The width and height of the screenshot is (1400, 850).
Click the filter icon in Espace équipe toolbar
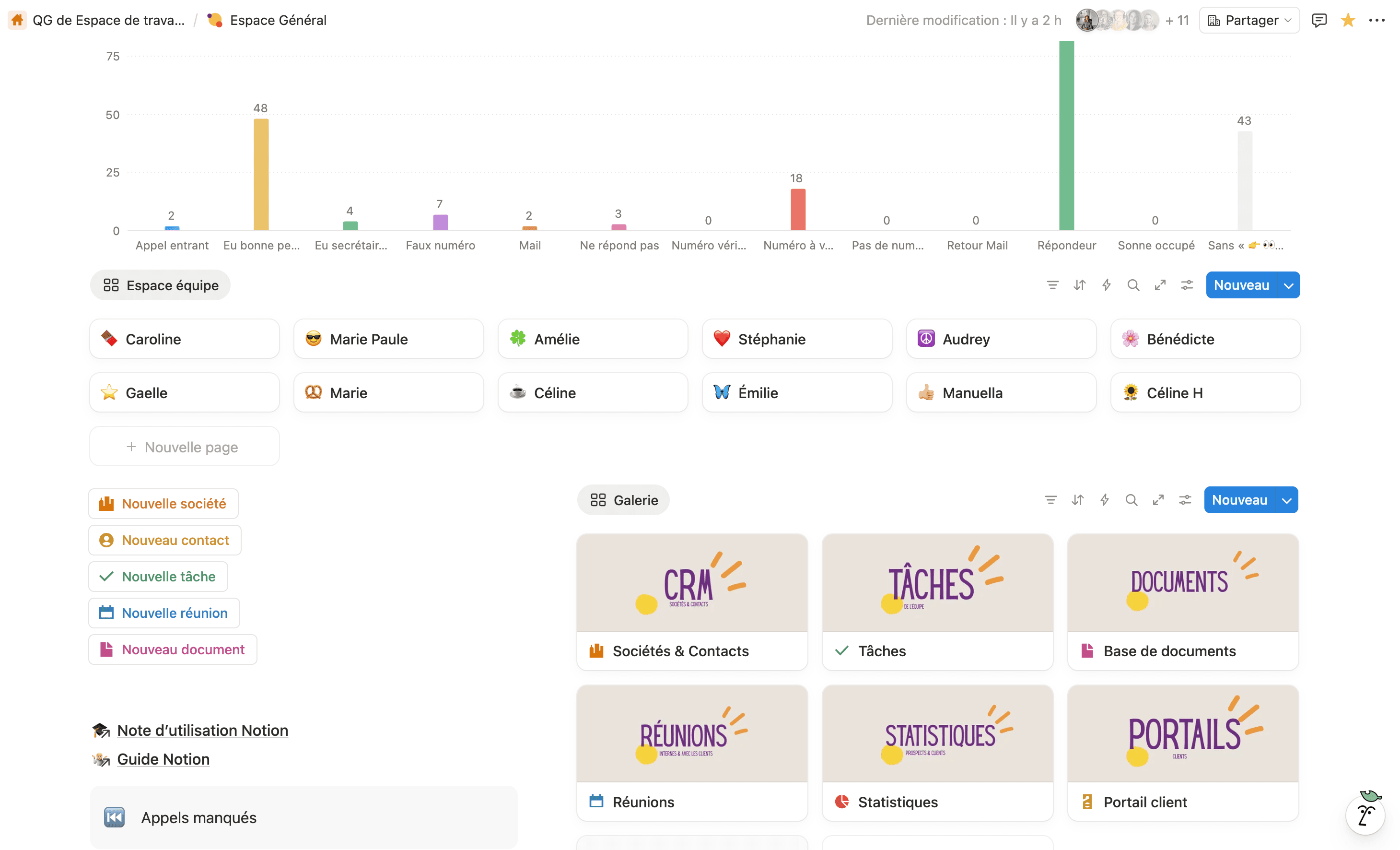[1052, 285]
